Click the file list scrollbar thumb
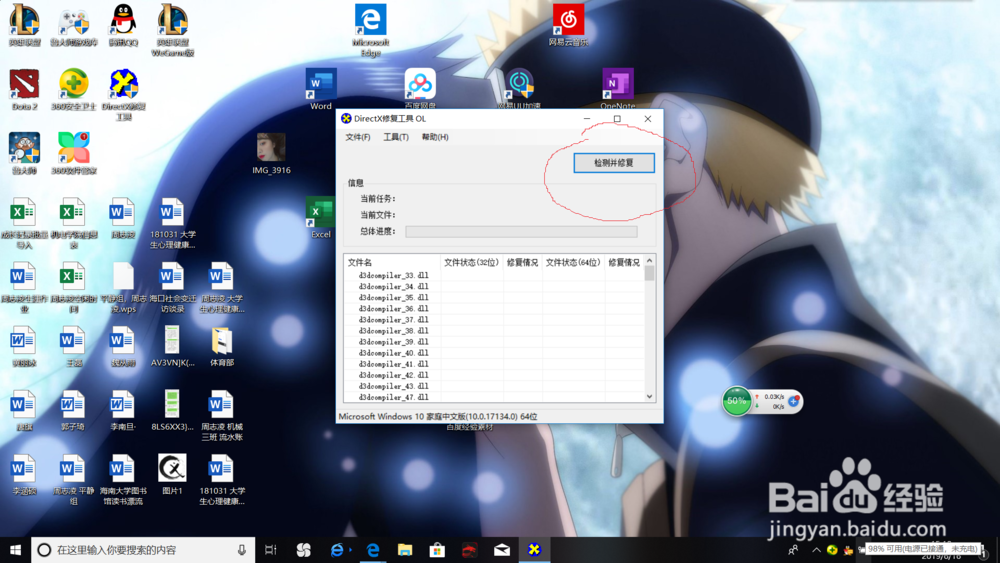The height and width of the screenshot is (563, 1000). click(649, 274)
